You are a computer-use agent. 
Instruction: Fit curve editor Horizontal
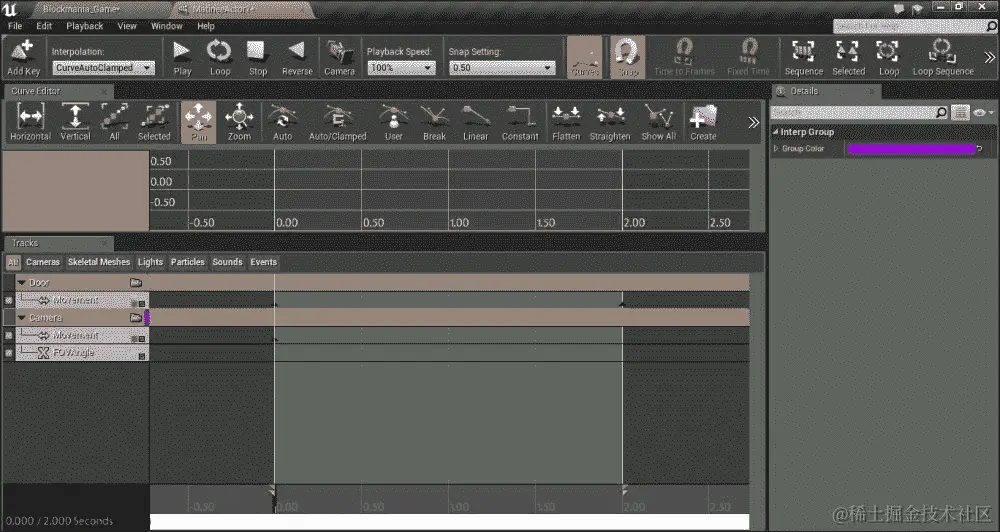(30, 122)
